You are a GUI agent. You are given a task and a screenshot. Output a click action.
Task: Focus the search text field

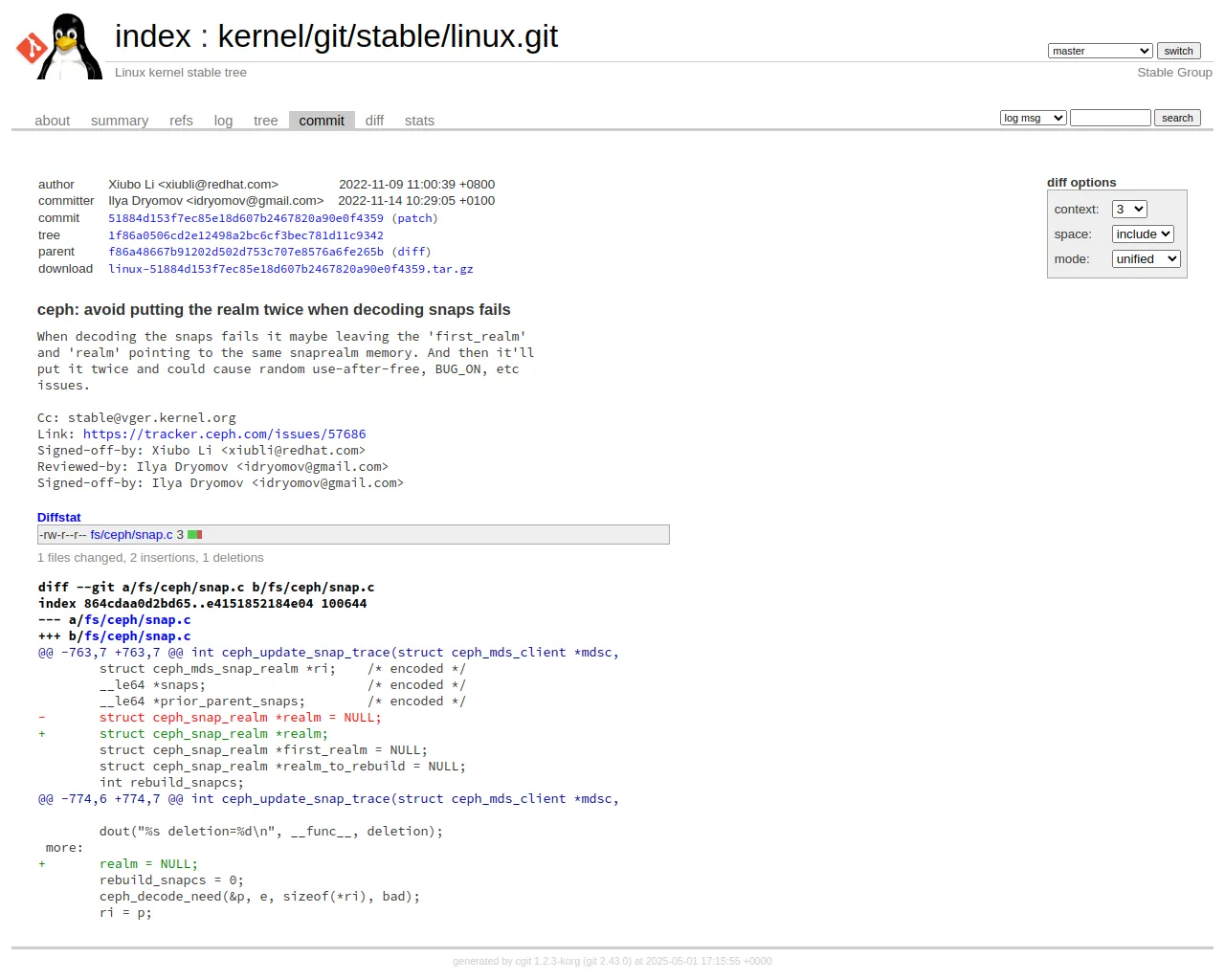[x=1110, y=118]
